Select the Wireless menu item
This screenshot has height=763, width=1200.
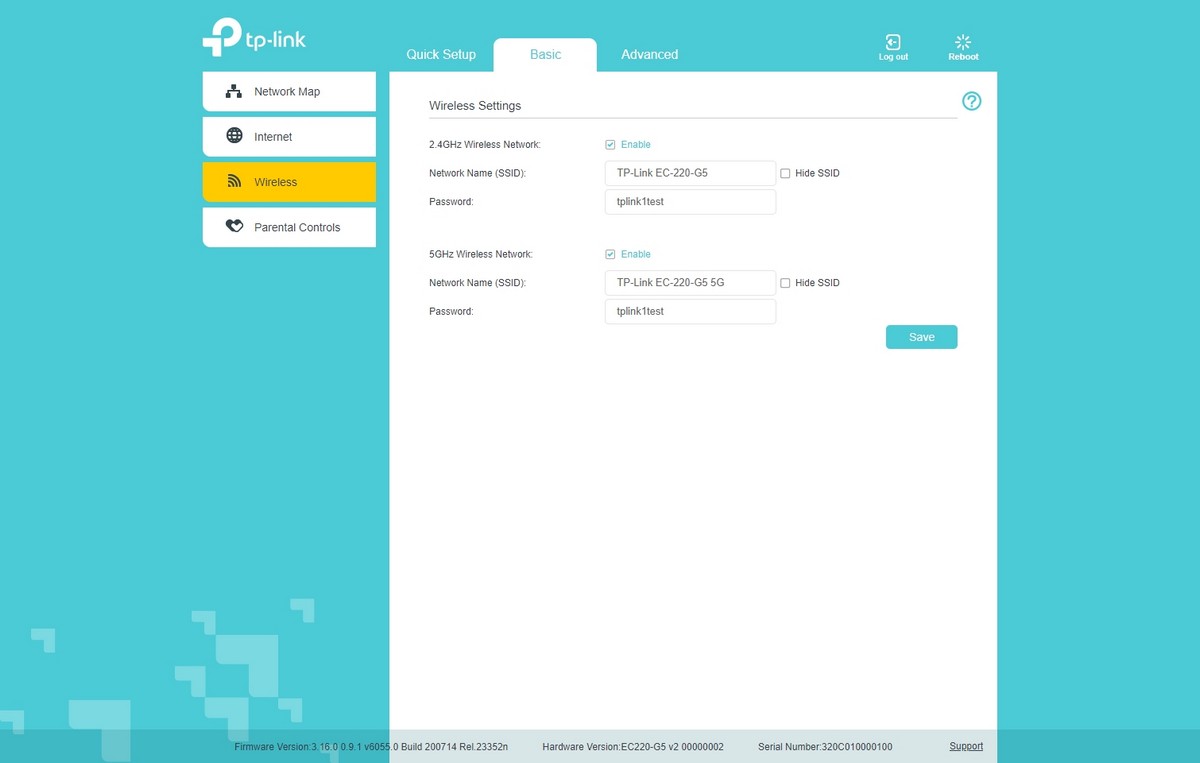point(289,182)
